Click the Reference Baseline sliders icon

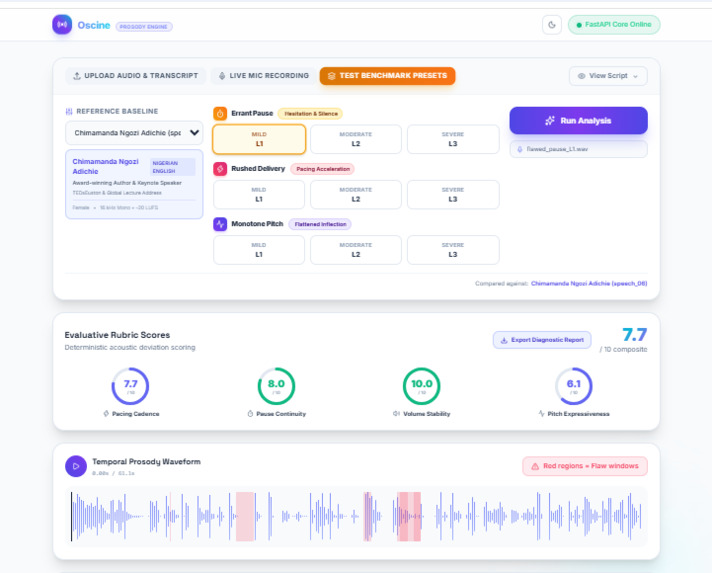(x=69, y=111)
